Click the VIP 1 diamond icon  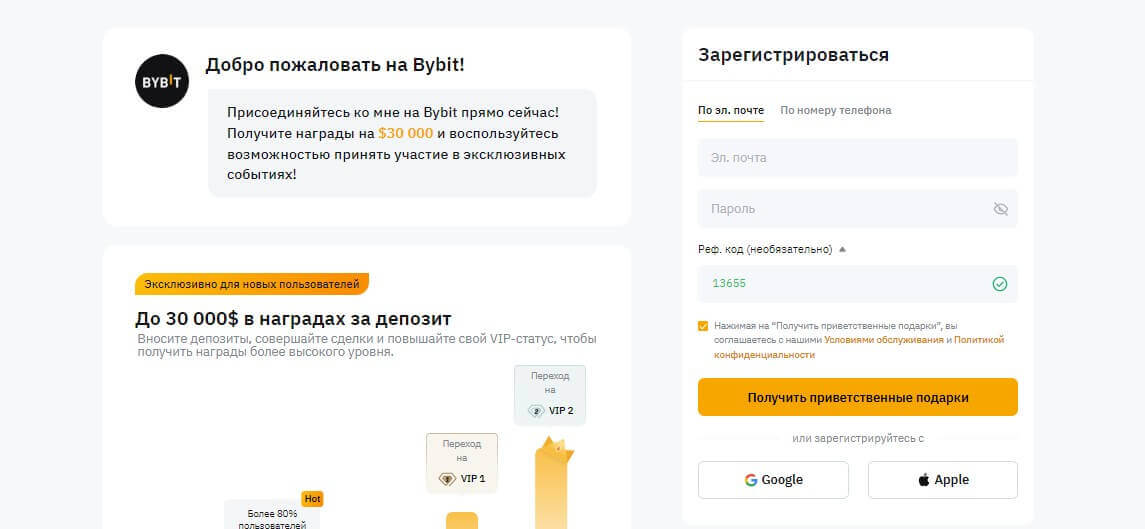(x=447, y=479)
